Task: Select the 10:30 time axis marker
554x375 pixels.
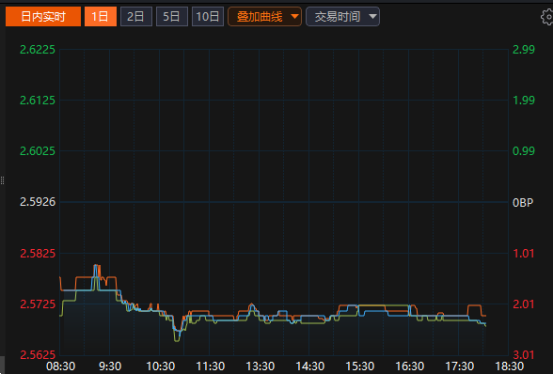Action: tap(160, 366)
